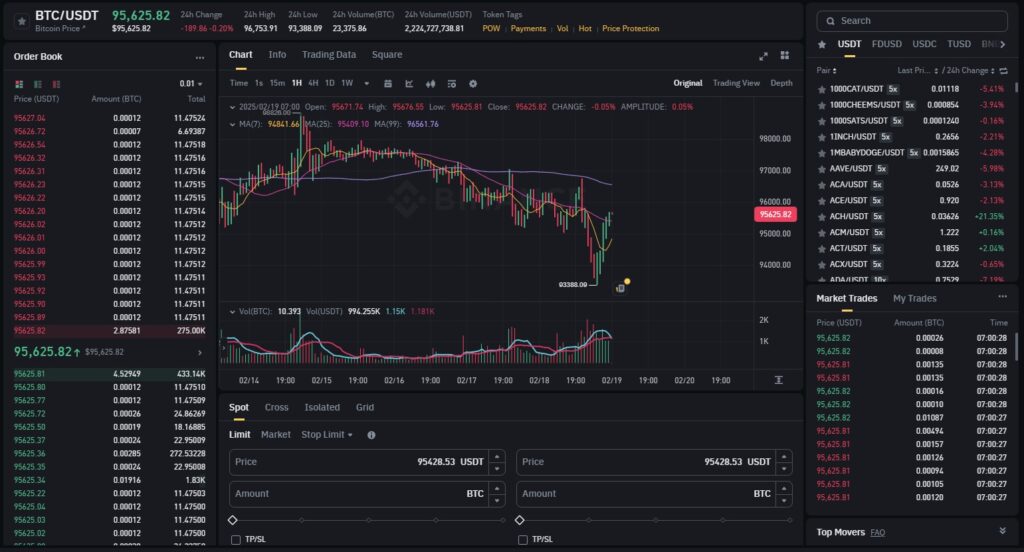This screenshot has height=552, width=1024.
Task: Show buy orders only in Order Book
Action: tap(38, 84)
